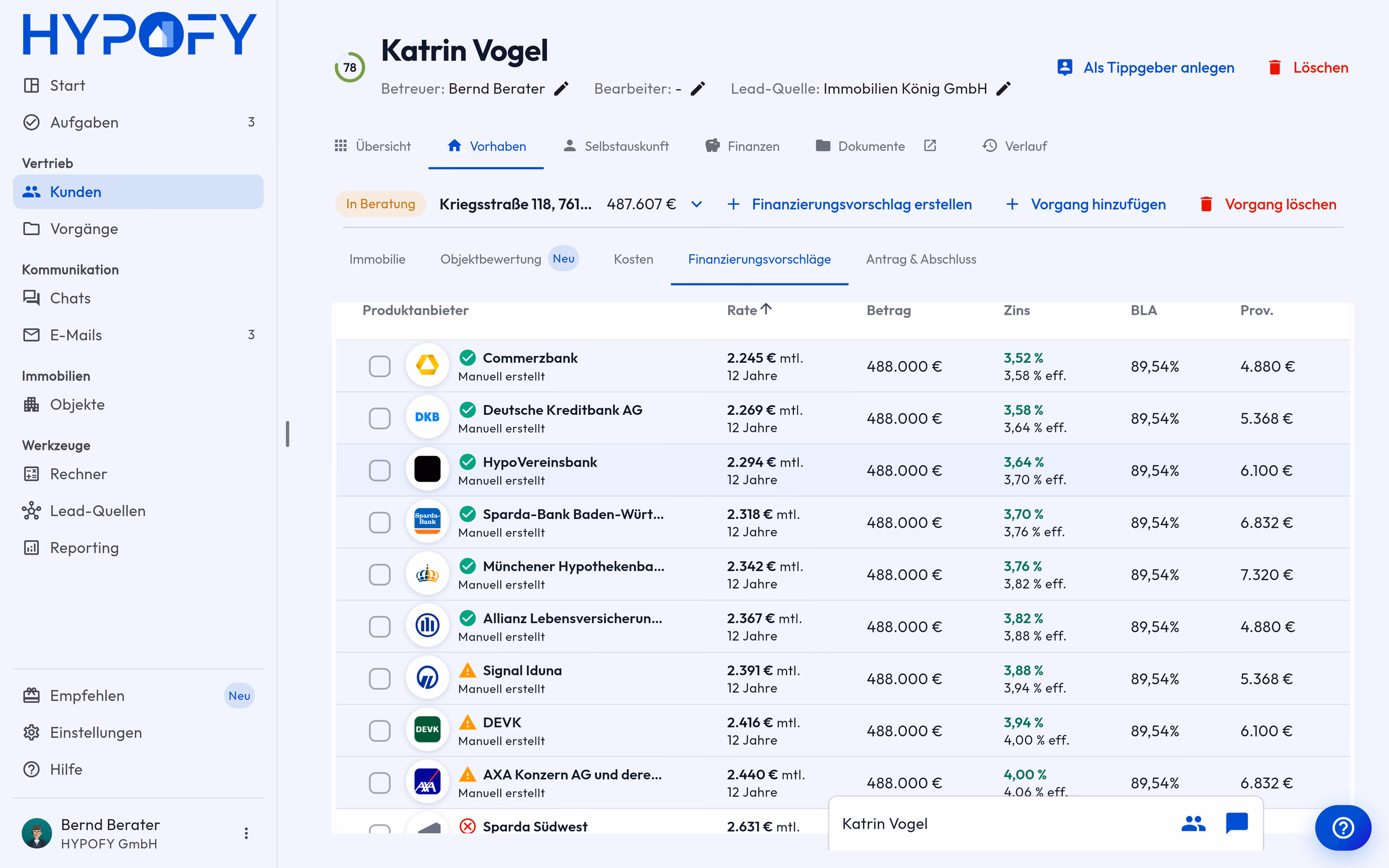Click Vorgang hinzufügen
Screen dimensions: 1389x868
1086,204
